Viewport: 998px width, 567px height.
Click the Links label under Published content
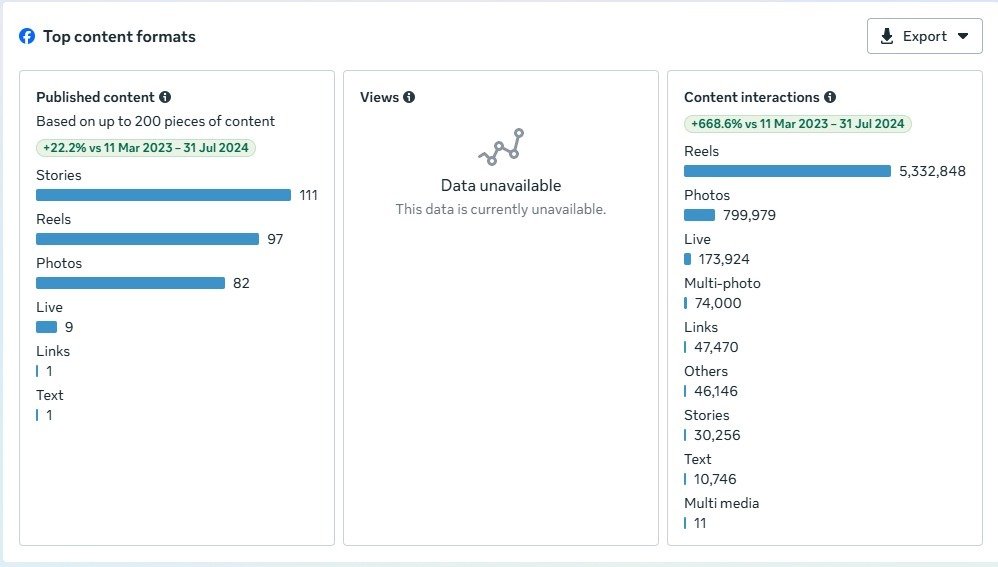tap(53, 351)
